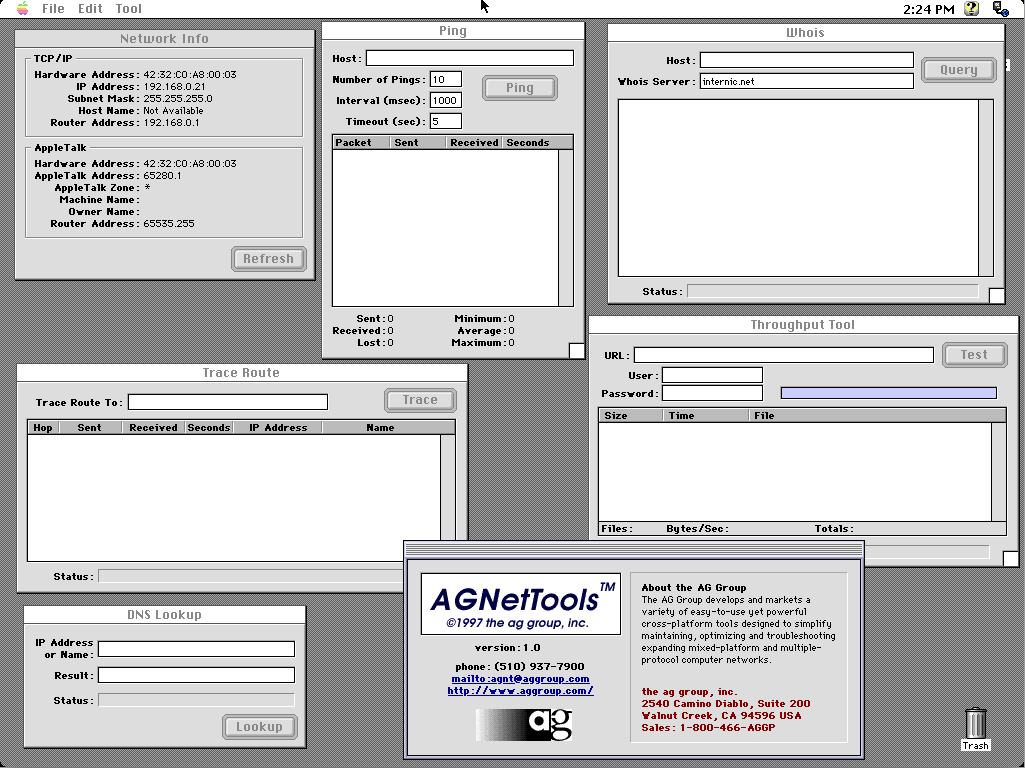Click the Sent column header in Ping
Screen dimensions: 1025x768
(418, 142)
